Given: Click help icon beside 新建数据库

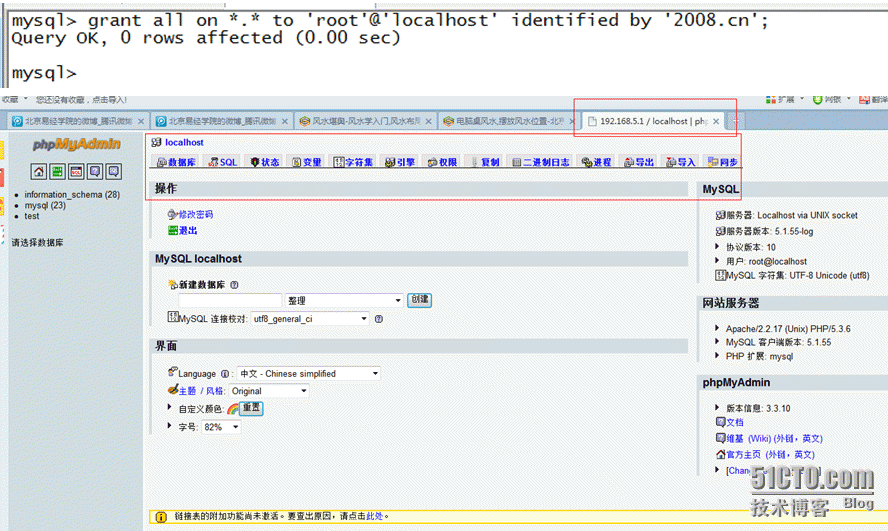Looking at the screenshot, I should click(234, 285).
